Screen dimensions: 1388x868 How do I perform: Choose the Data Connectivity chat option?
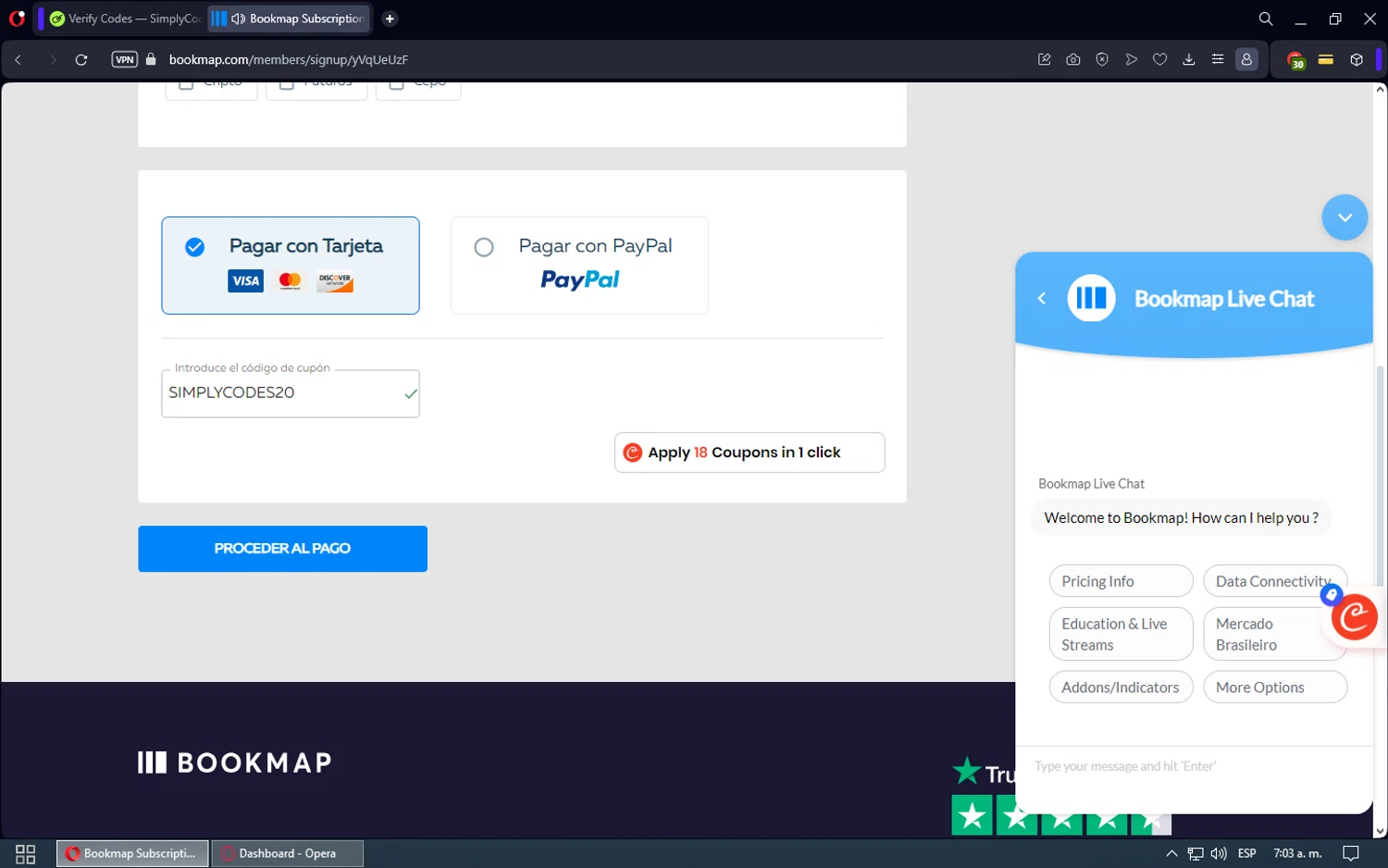point(1274,581)
